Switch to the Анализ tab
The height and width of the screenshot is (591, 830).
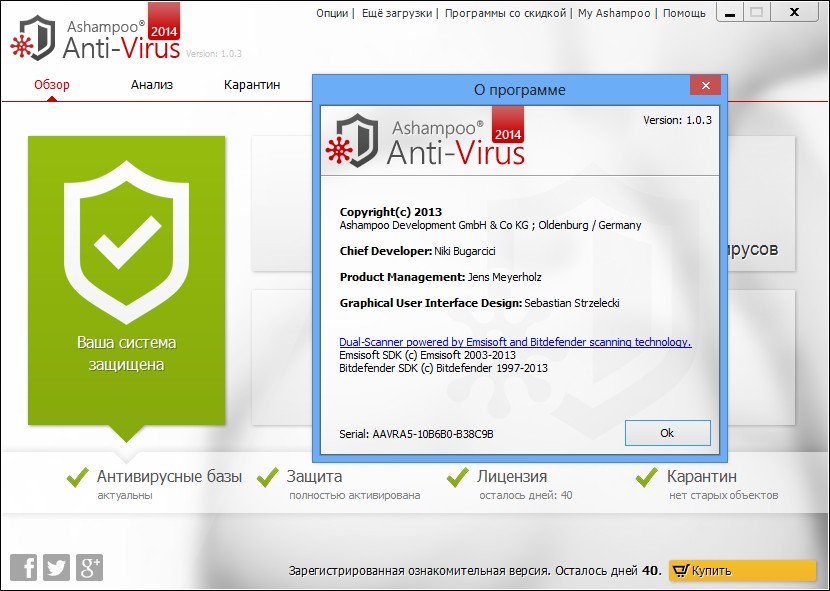click(x=152, y=85)
